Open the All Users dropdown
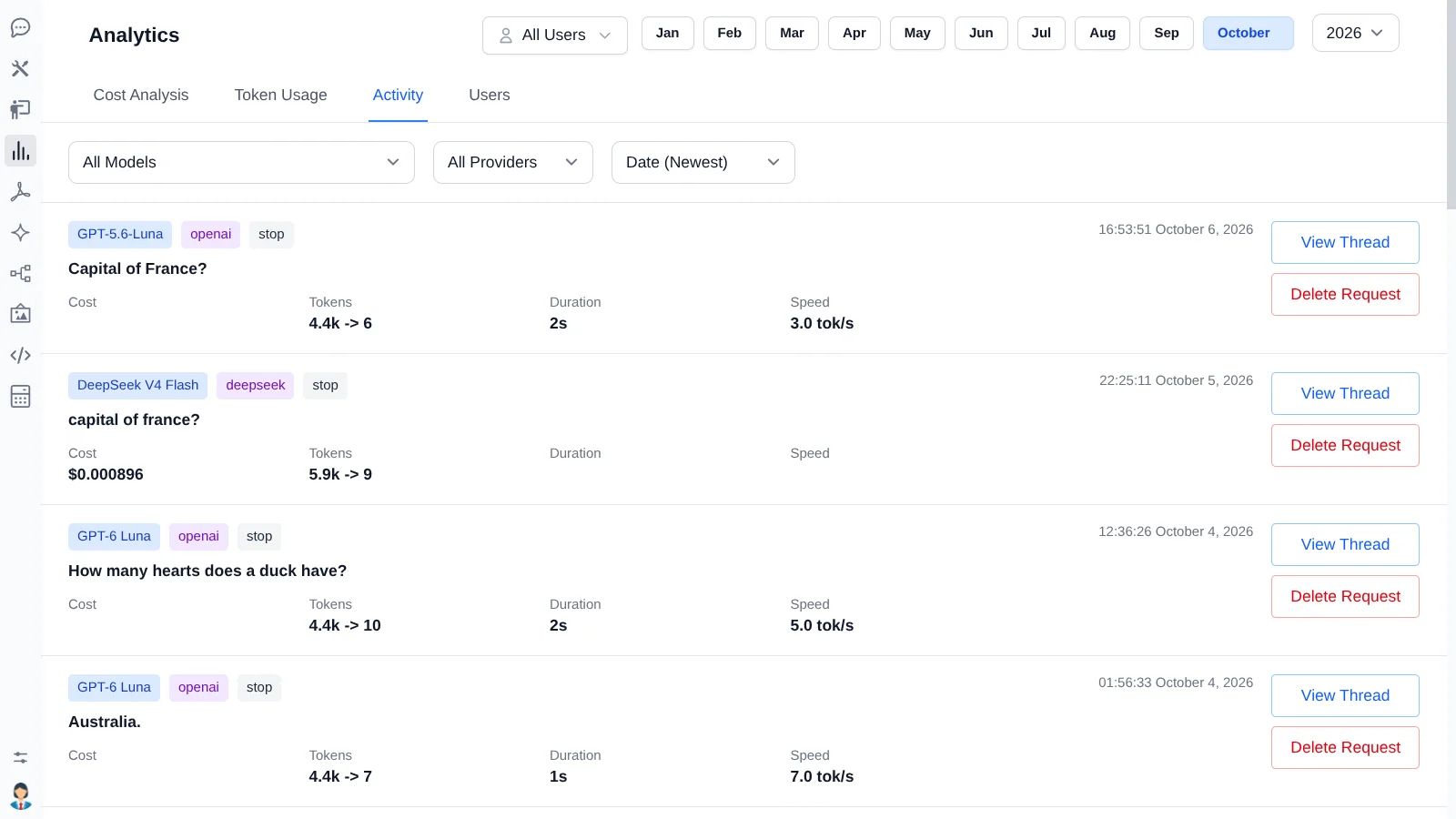 555,35
